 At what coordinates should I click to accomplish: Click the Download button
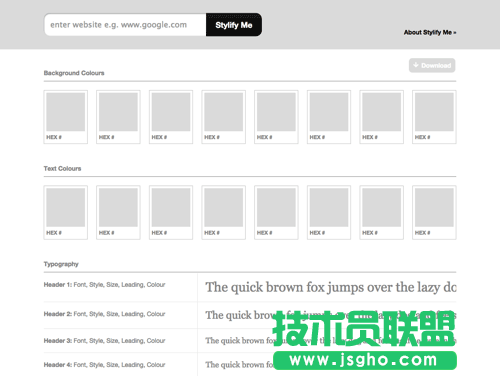coord(432,65)
